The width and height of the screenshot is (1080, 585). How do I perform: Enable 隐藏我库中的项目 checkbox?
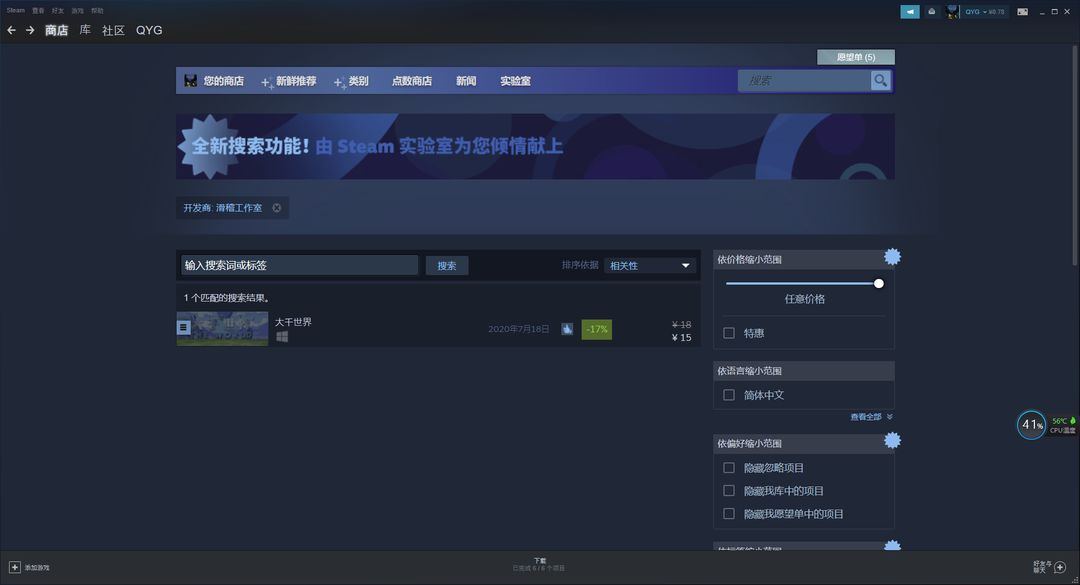[x=729, y=491]
